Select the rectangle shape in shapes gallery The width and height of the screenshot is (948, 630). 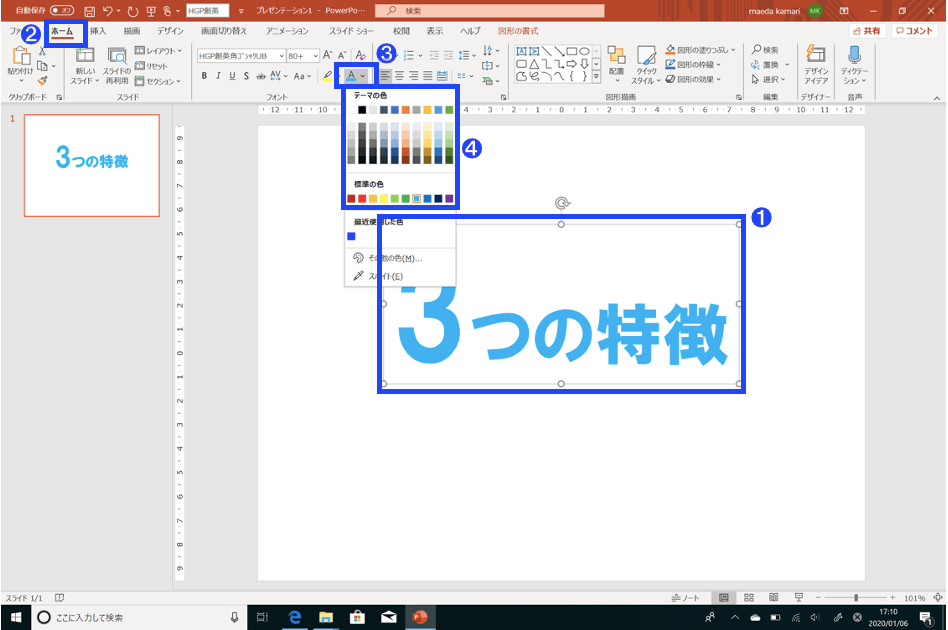coord(571,51)
